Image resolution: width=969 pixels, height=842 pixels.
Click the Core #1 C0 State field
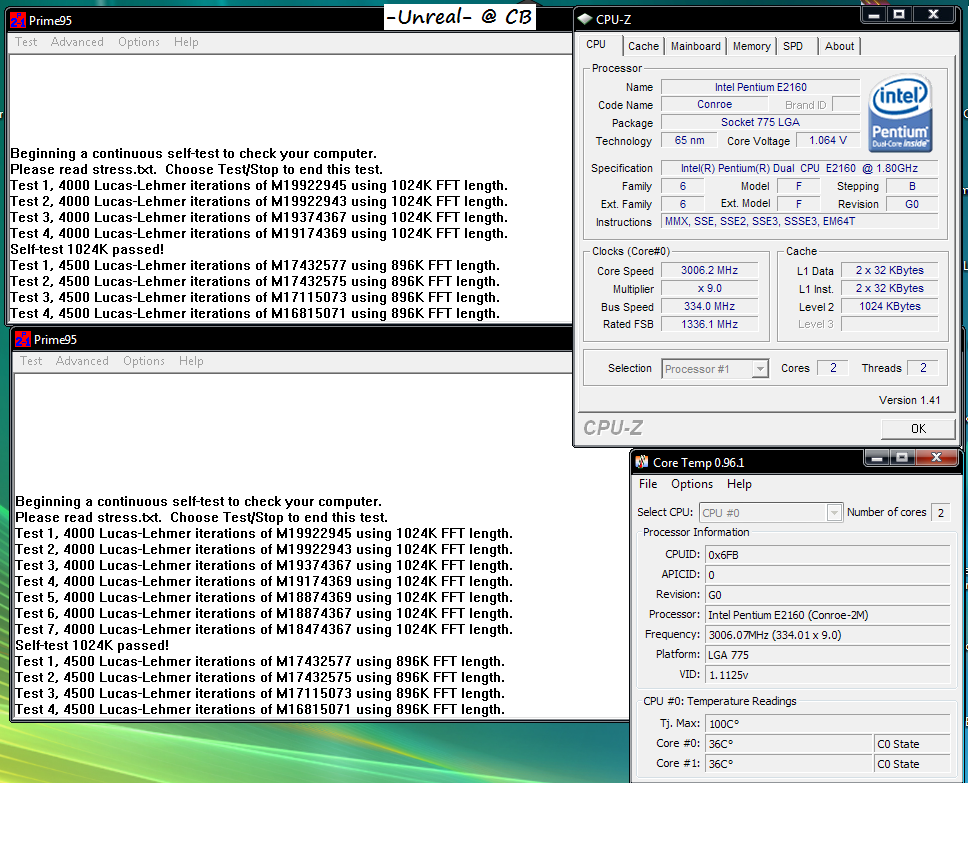(x=912, y=764)
